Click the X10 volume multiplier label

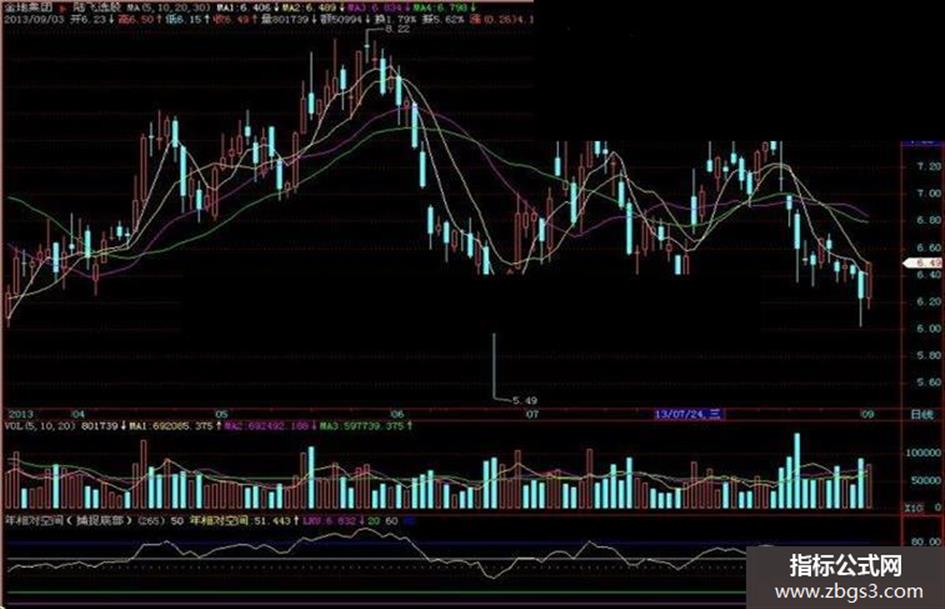914,508
